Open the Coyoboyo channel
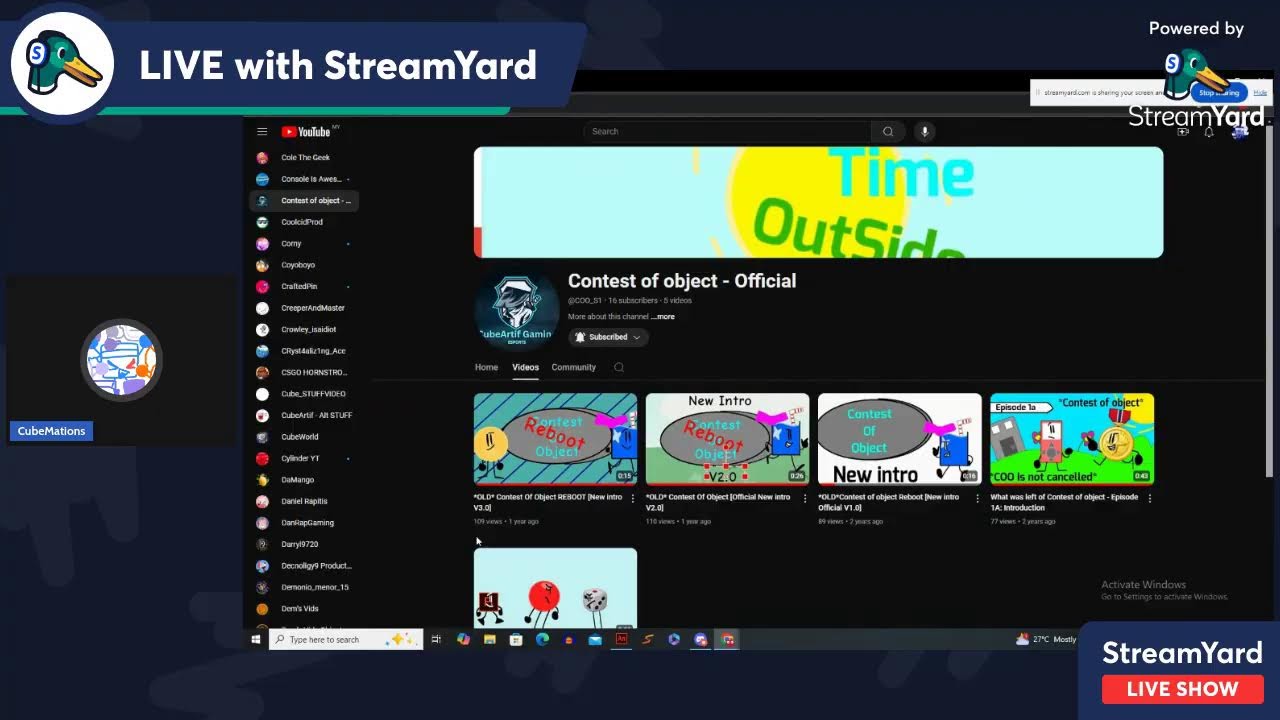This screenshot has width=1280, height=720. pos(304,265)
